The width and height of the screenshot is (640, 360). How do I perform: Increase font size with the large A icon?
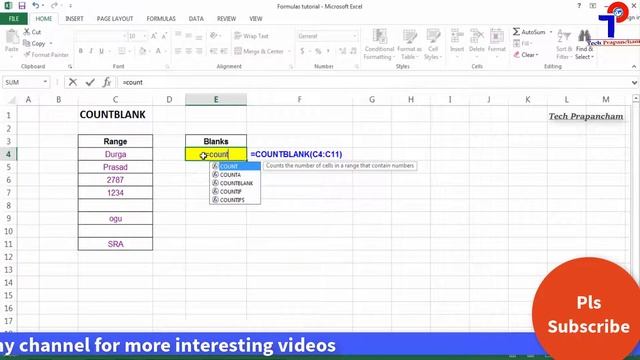click(154, 36)
